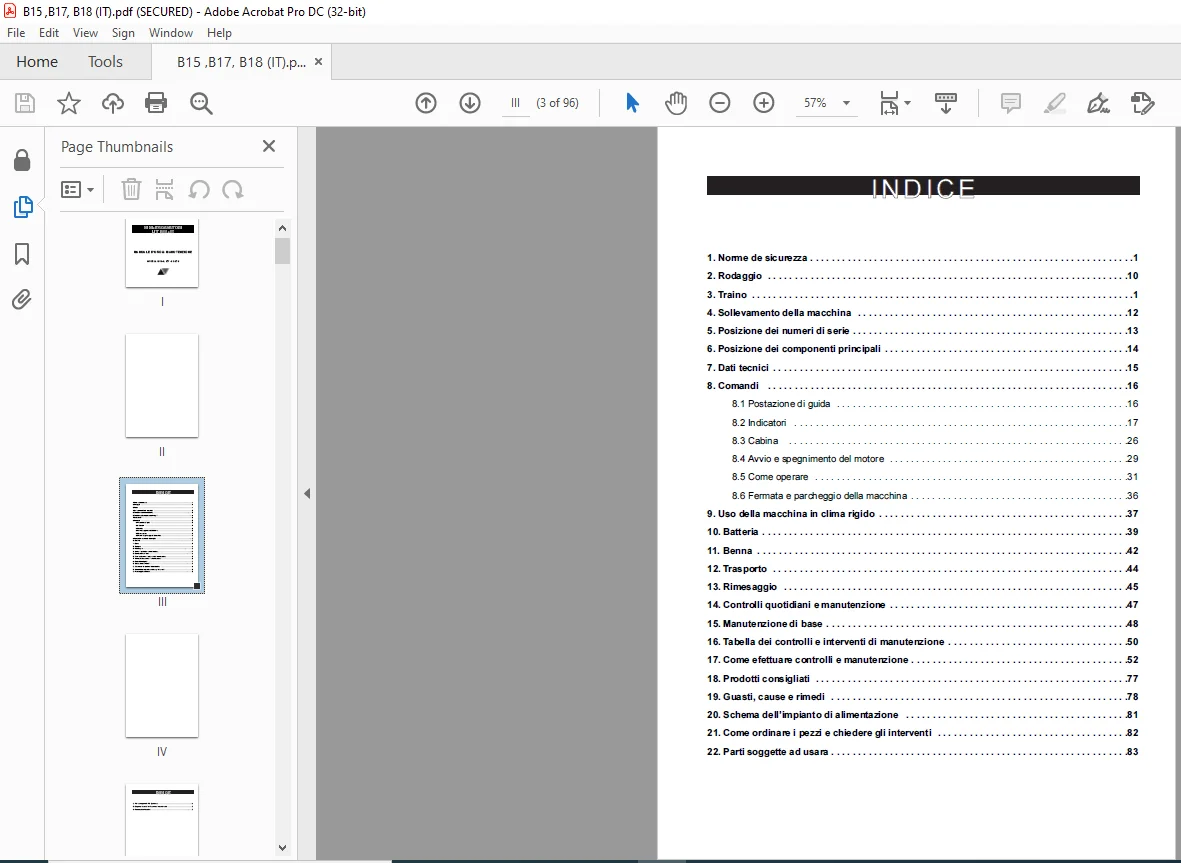Select page IV thumbnail

click(162, 685)
